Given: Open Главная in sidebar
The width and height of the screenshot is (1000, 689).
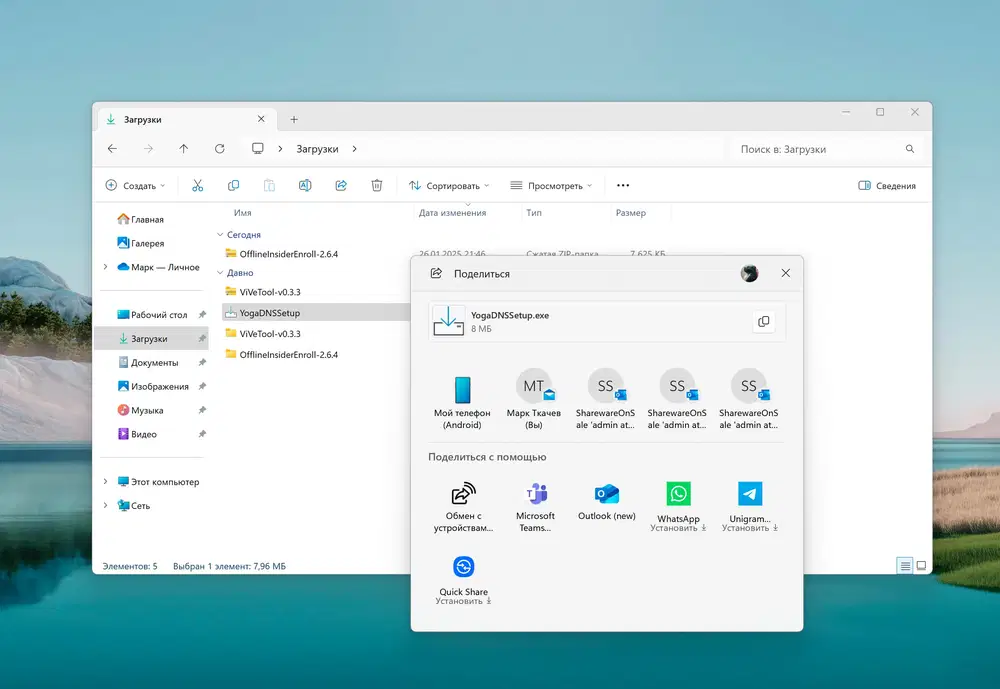Looking at the screenshot, I should [140, 219].
